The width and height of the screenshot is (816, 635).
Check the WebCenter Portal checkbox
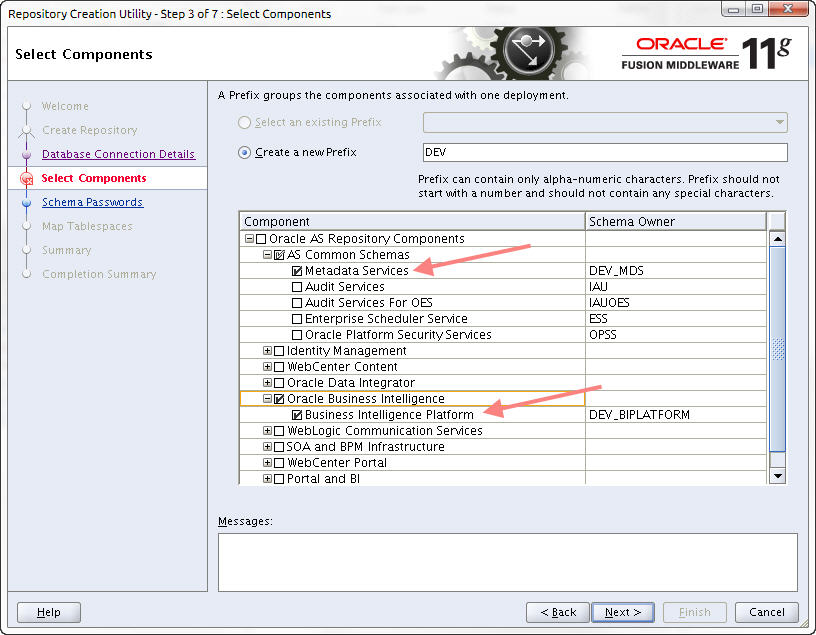pyautogui.click(x=279, y=464)
